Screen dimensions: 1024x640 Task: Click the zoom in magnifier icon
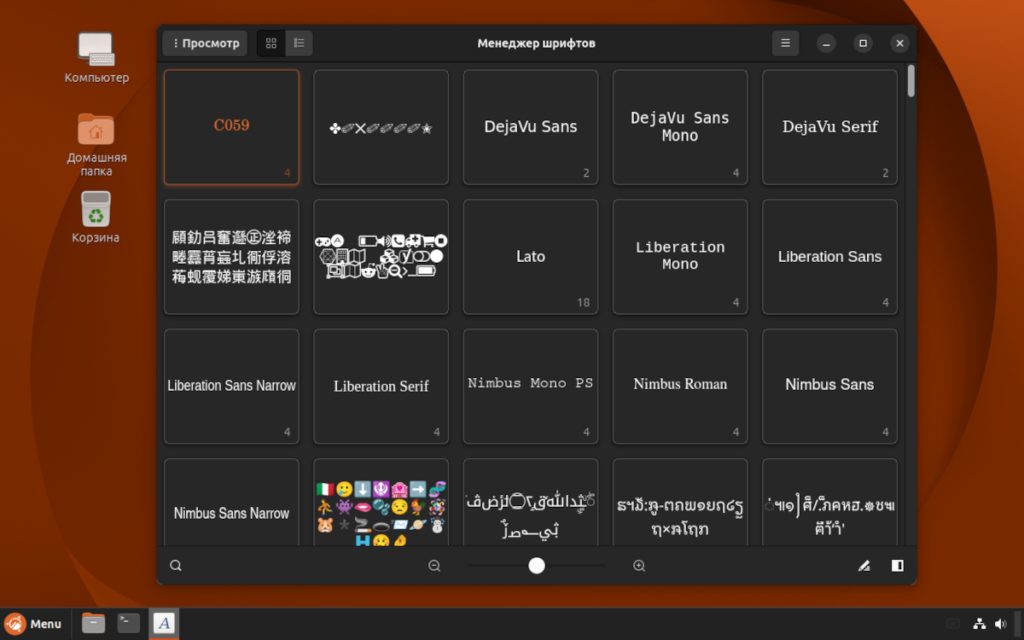pos(639,566)
